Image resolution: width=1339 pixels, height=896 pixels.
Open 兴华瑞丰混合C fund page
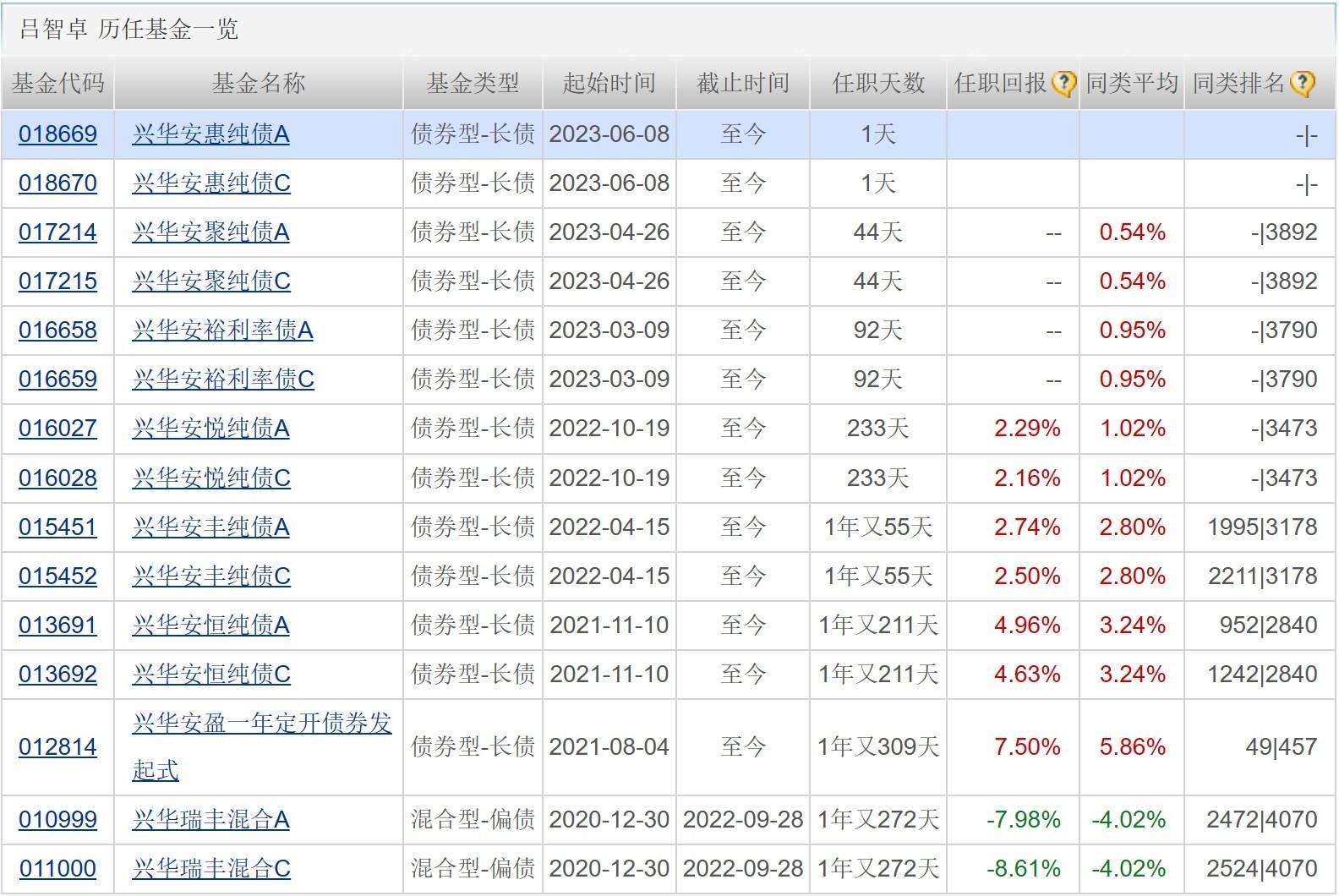(211, 869)
